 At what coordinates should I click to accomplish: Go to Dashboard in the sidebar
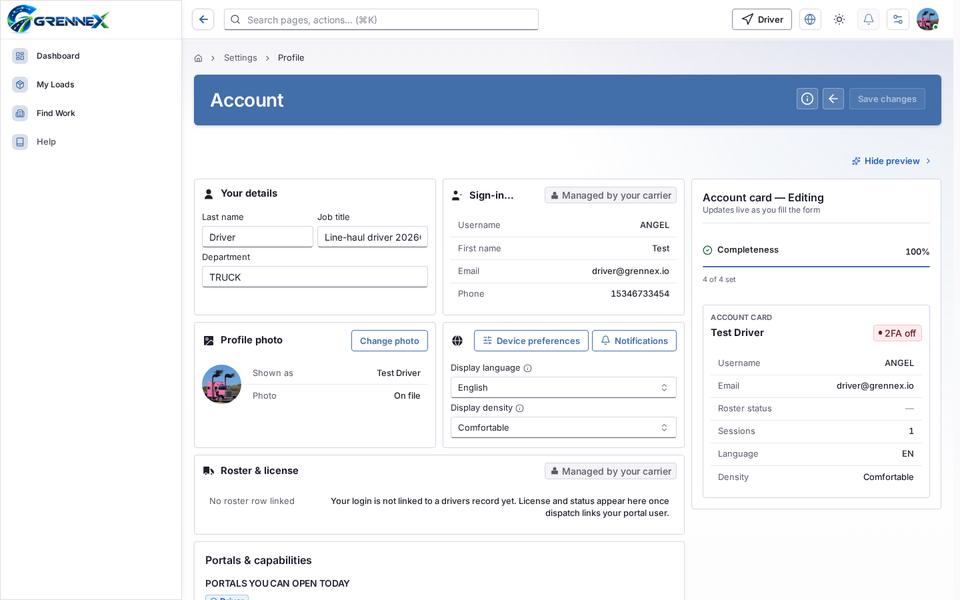point(58,56)
